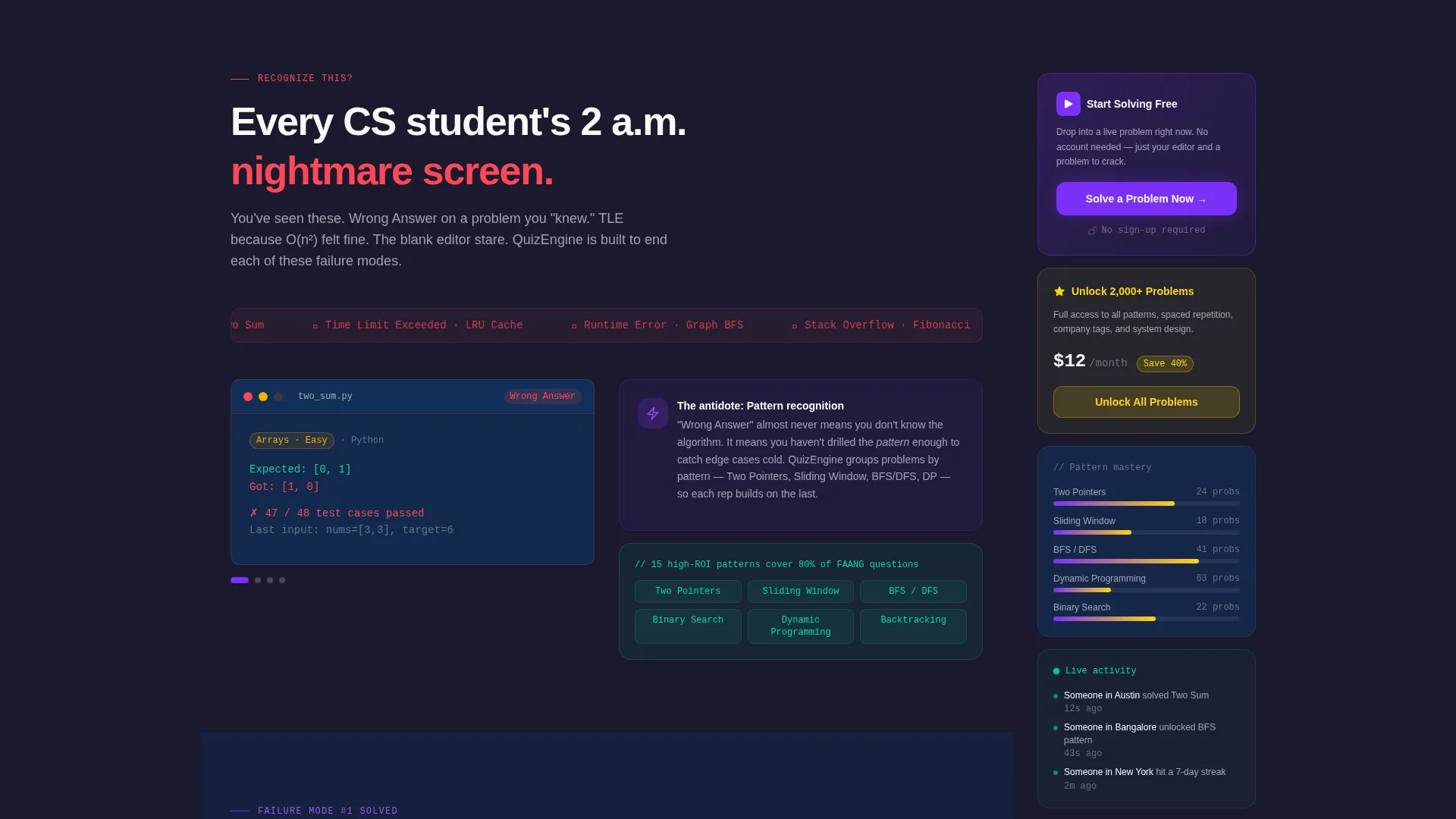Click the 24 probs count

click(x=1218, y=492)
